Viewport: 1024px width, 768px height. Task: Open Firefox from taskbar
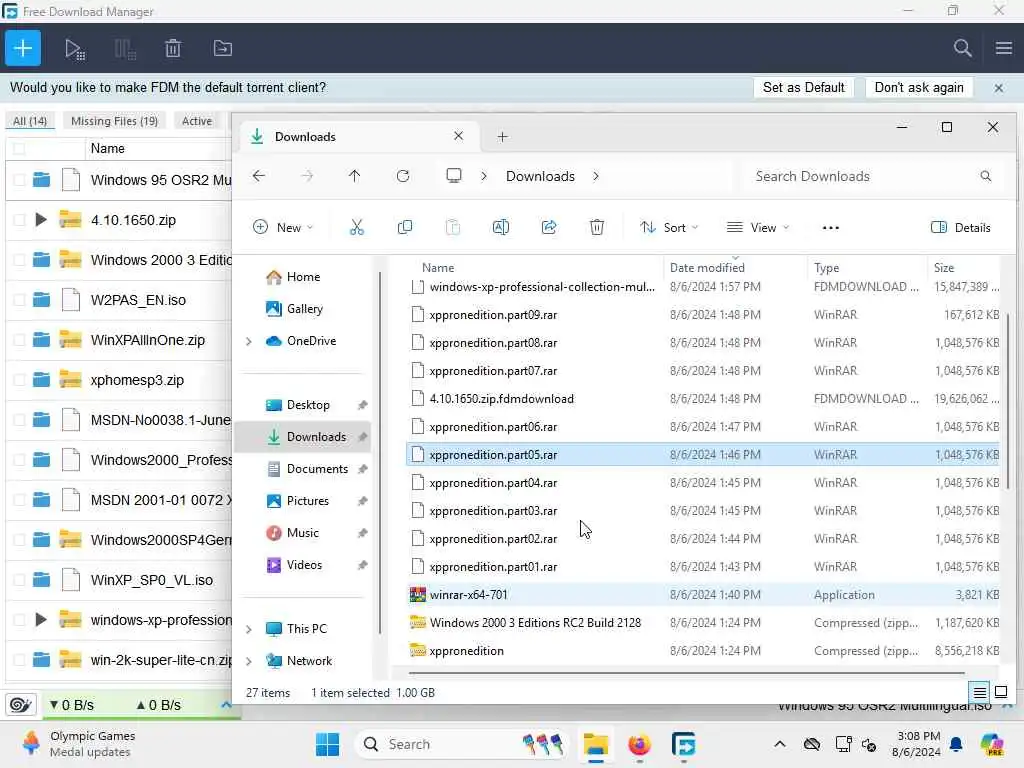639,744
